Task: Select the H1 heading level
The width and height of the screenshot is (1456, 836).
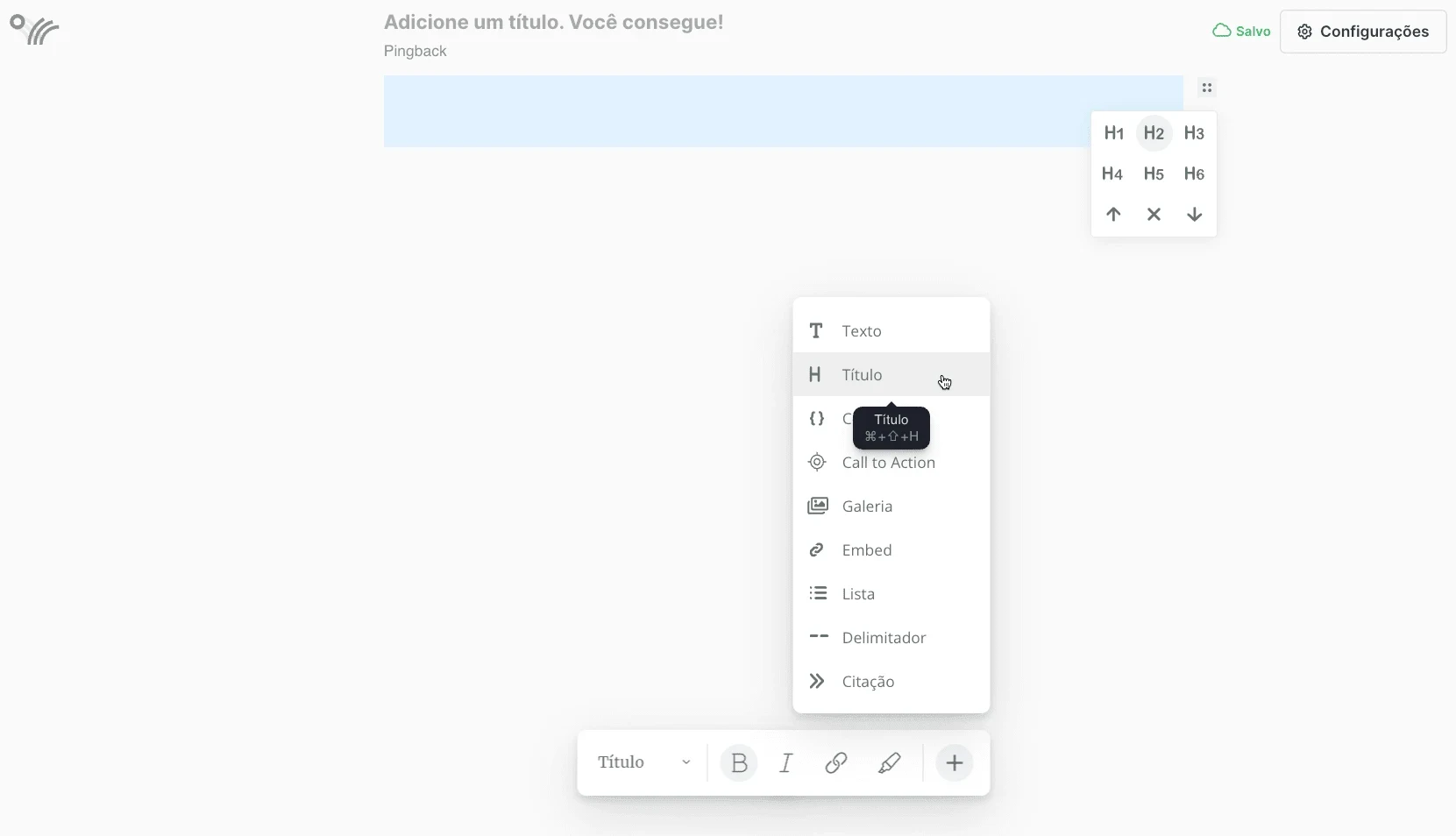Action: click(x=1113, y=133)
